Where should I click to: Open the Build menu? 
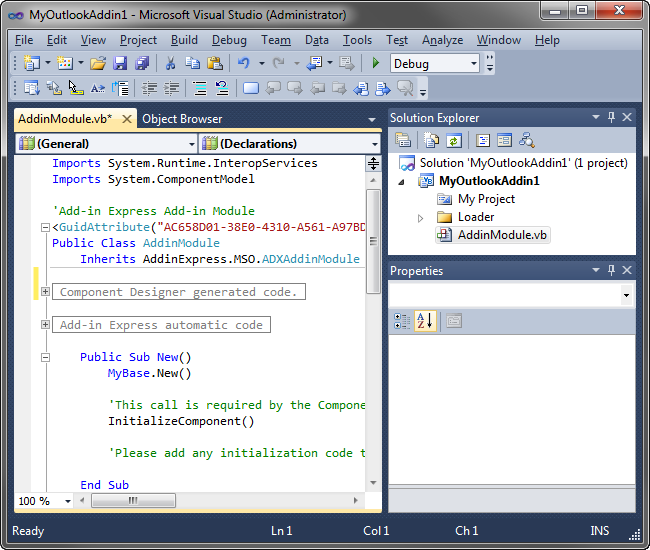pos(184,40)
